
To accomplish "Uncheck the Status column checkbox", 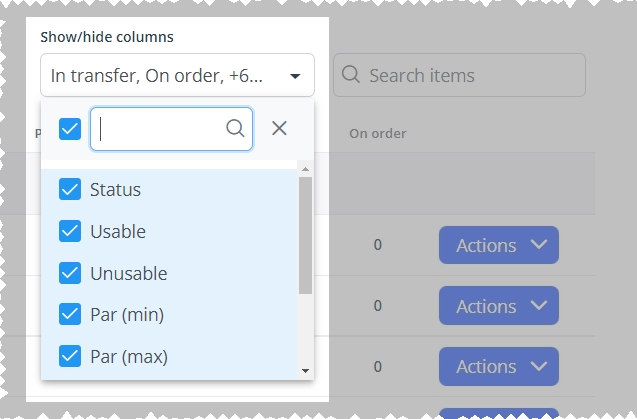I will pos(70,189).
